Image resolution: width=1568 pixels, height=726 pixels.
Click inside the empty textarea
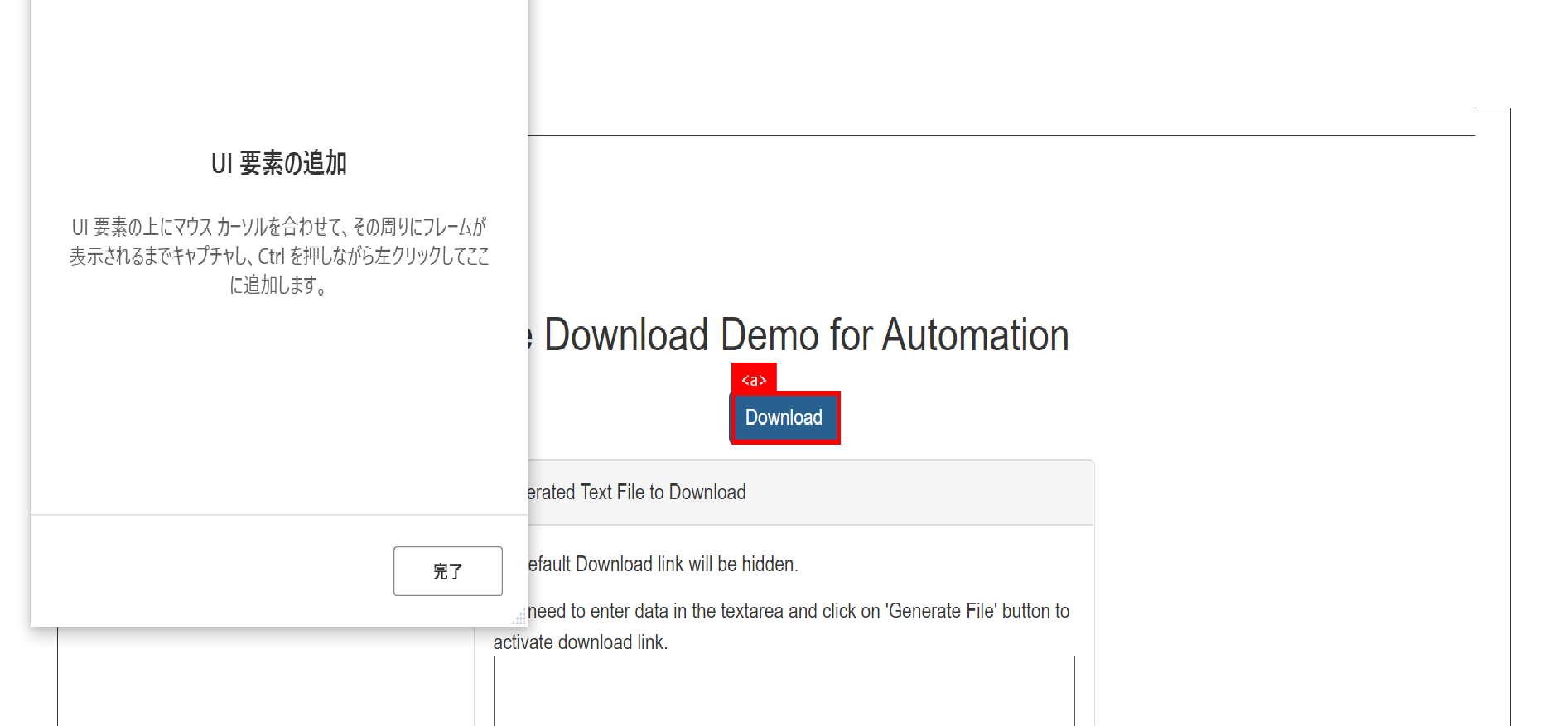(784, 691)
